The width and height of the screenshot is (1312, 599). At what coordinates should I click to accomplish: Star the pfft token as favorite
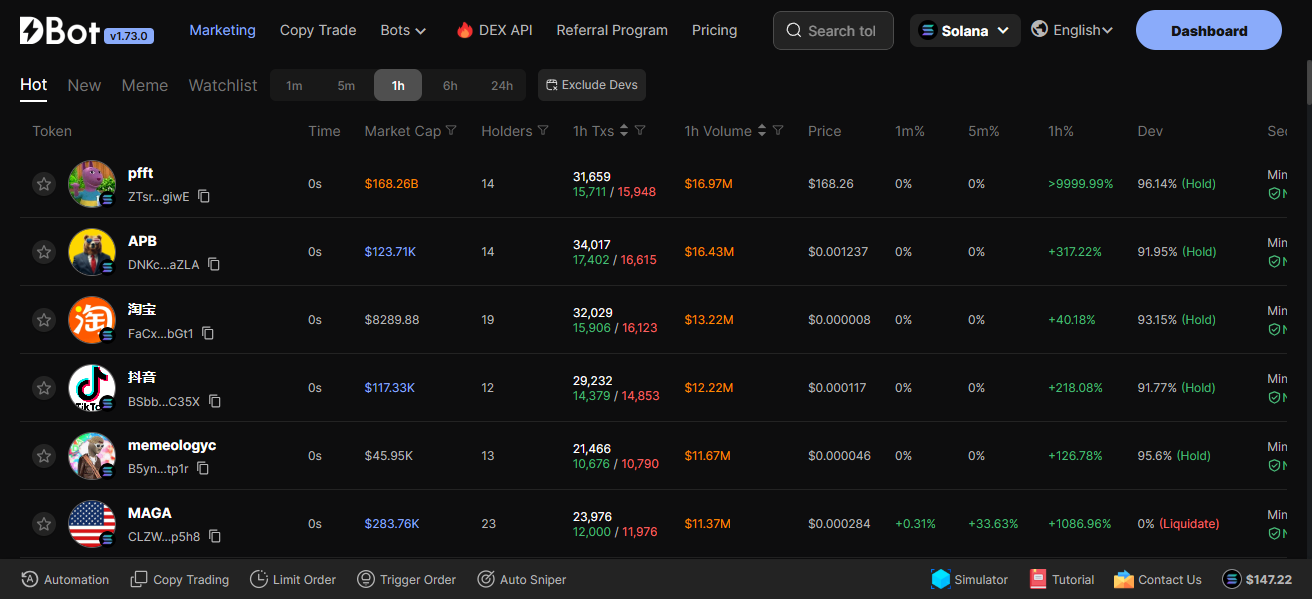[43, 184]
